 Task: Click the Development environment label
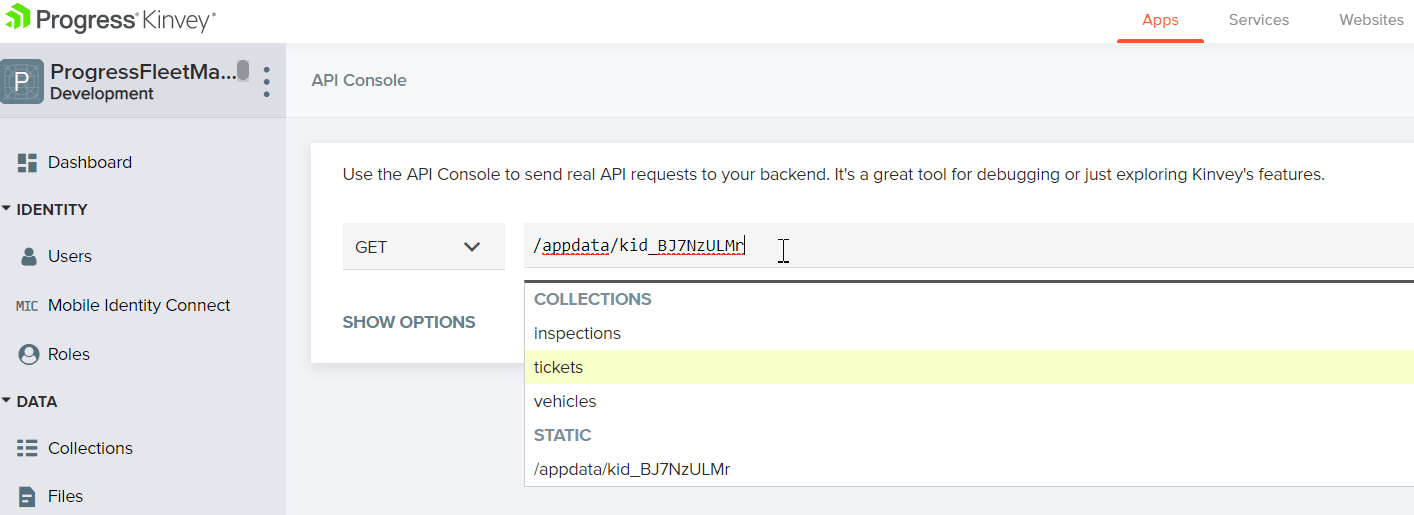tap(102, 94)
